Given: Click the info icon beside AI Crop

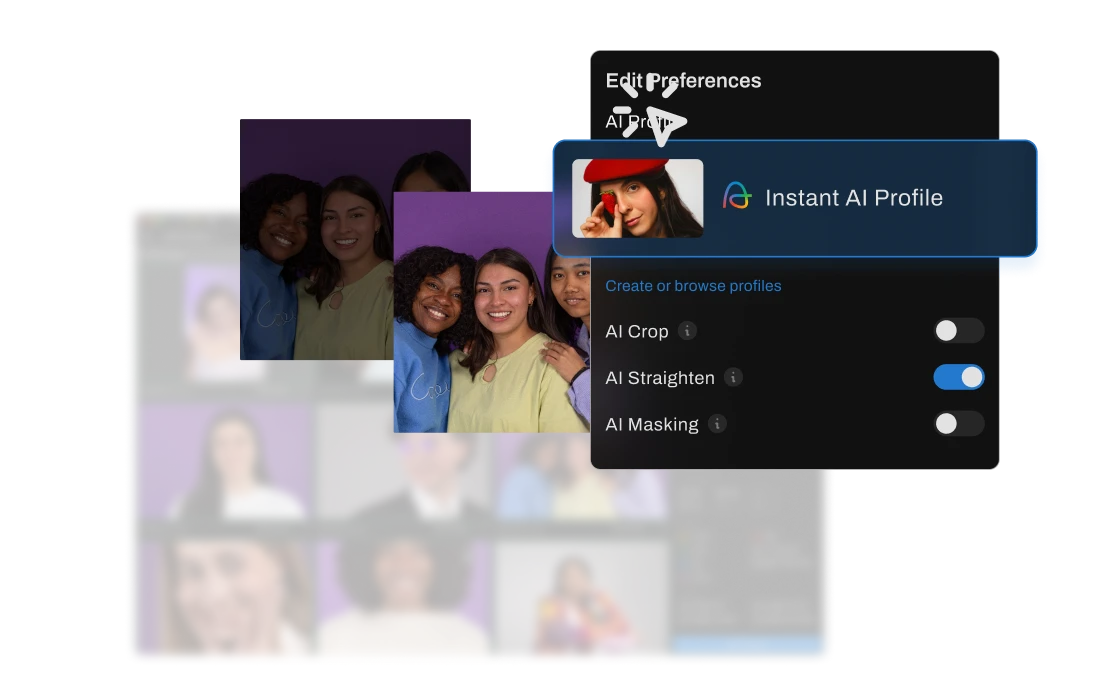Looking at the screenshot, I should pos(687,331).
